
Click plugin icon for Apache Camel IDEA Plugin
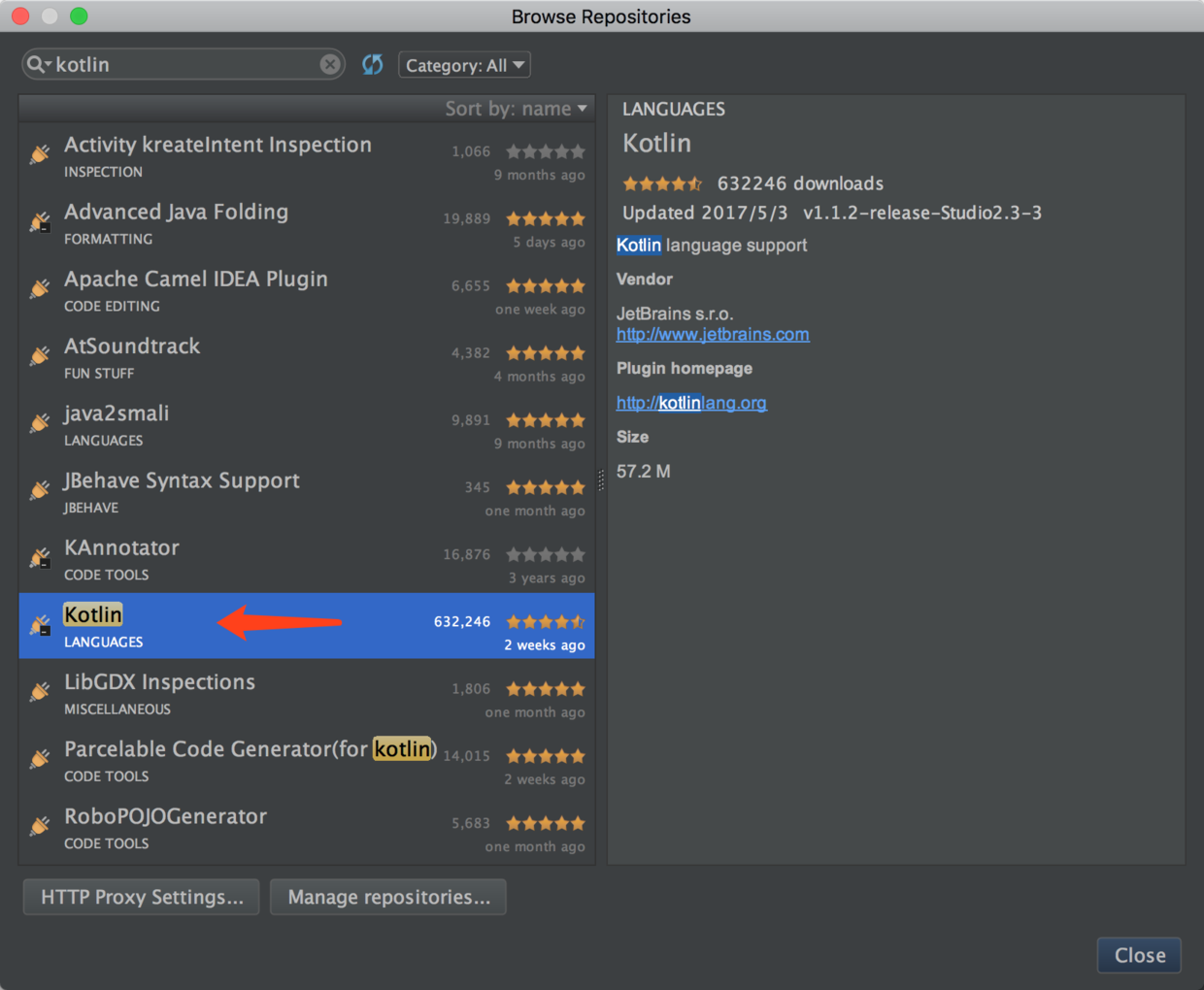tap(40, 288)
